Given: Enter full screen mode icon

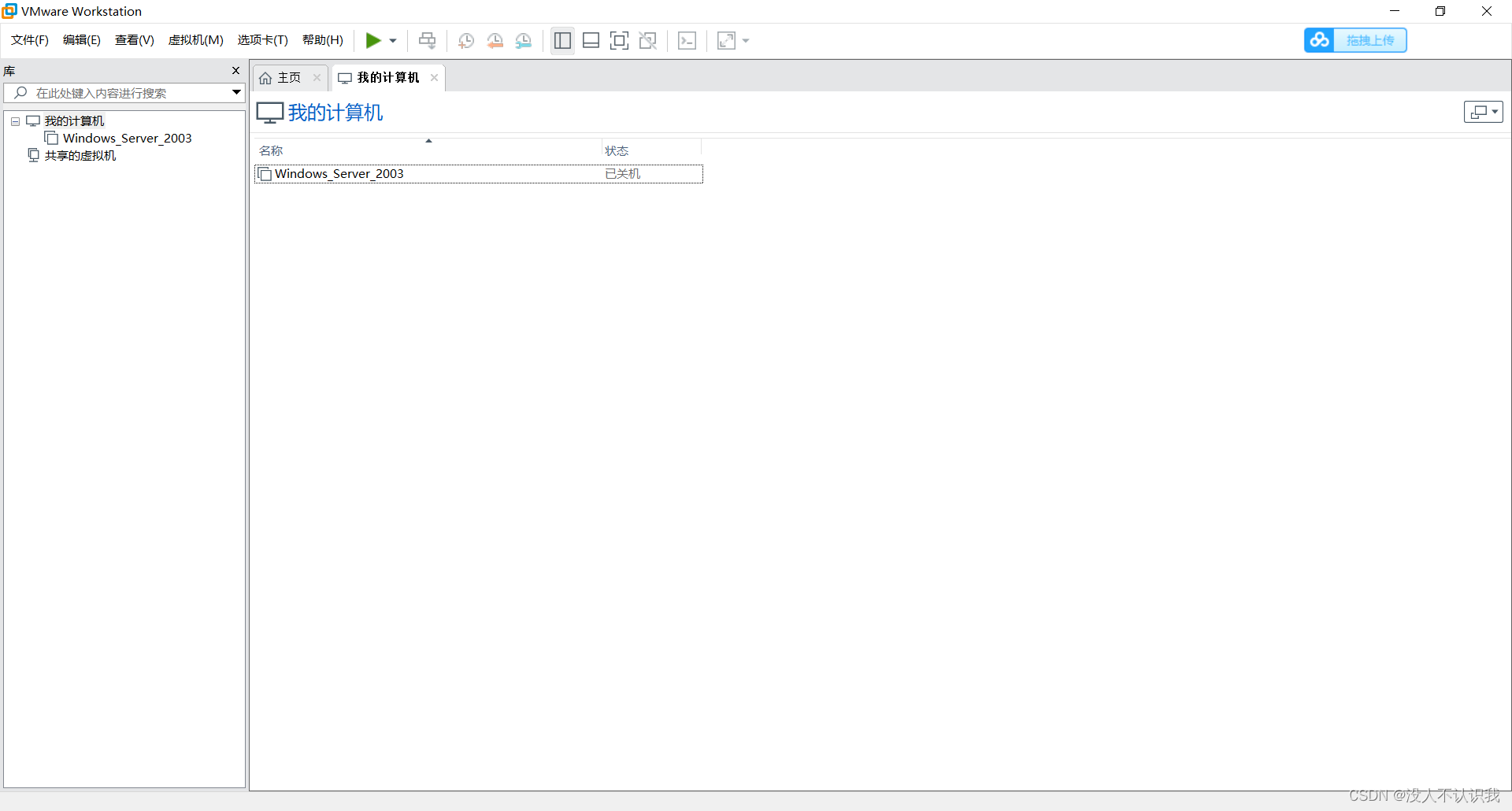Looking at the screenshot, I should [x=620, y=41].
